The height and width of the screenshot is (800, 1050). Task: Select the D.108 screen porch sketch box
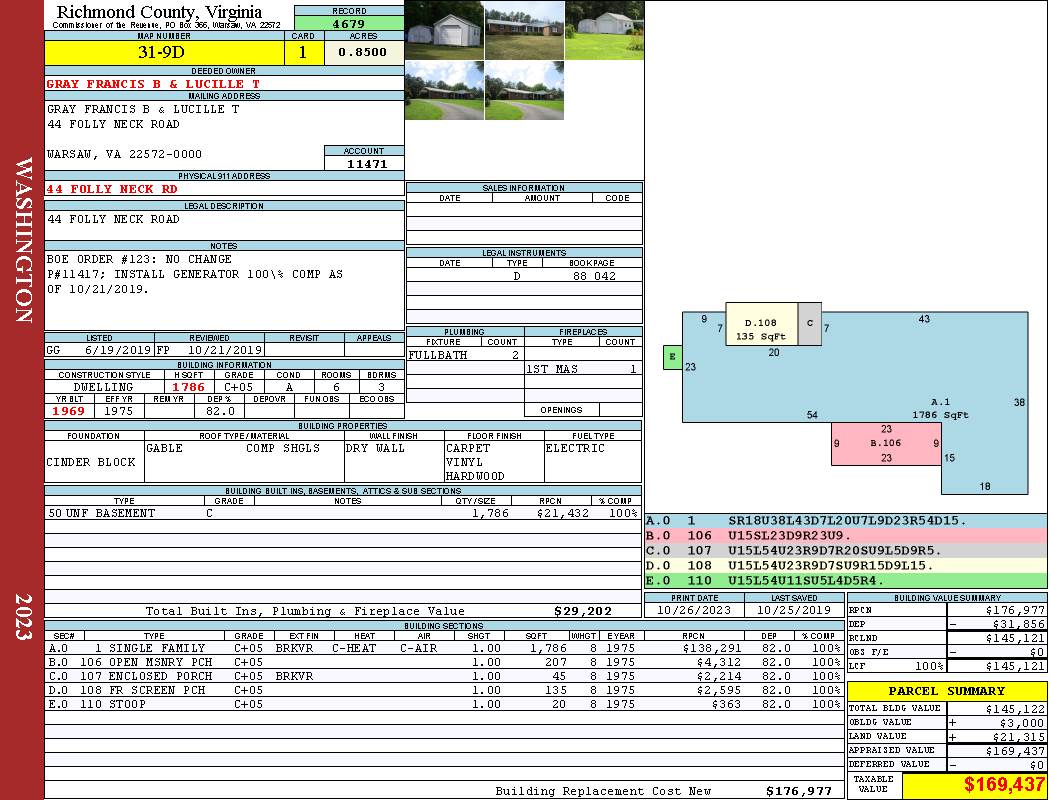tap(761, 324)
